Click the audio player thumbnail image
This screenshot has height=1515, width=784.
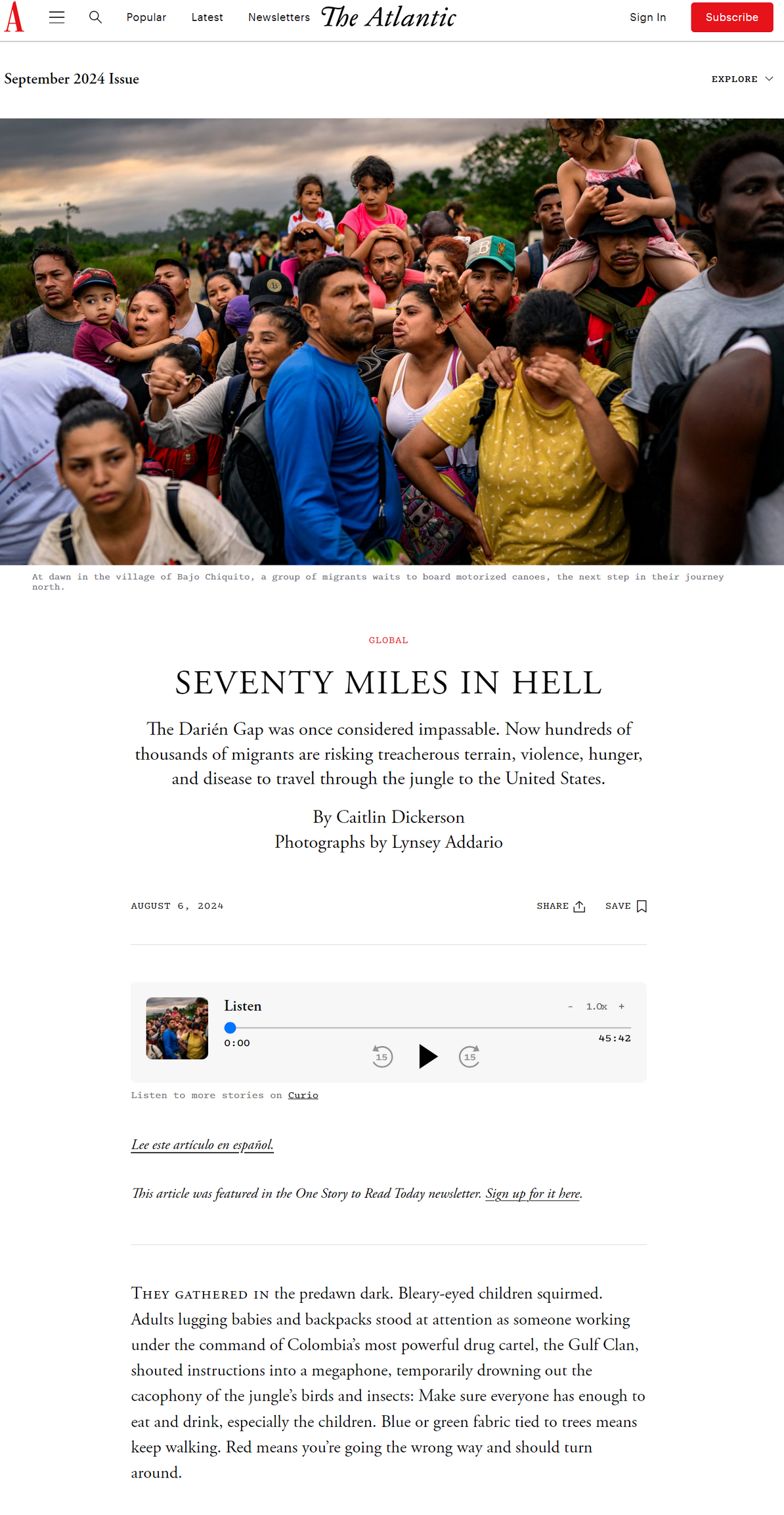(177, 1028)
